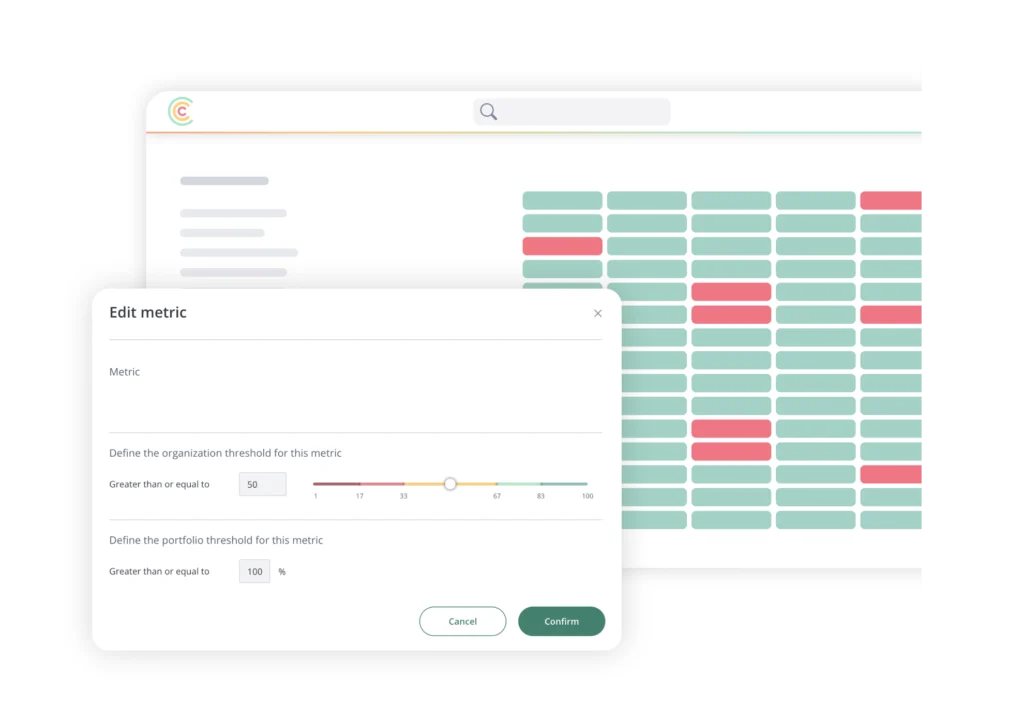Click the light green slider segment
This screenshot has height=722, width=1024.
[x=519, y=484]
